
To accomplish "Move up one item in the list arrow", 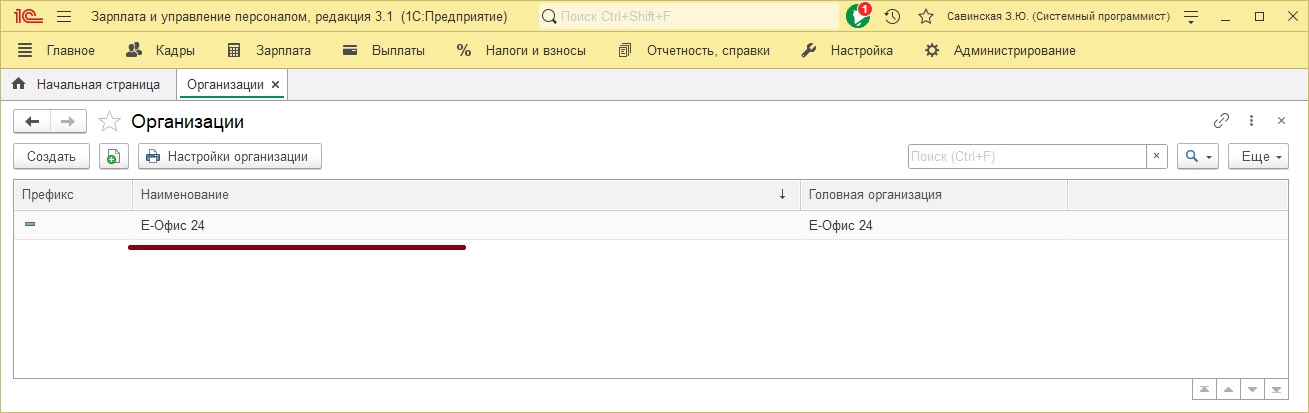I will pyautogui.click(x=1229, y=389).
